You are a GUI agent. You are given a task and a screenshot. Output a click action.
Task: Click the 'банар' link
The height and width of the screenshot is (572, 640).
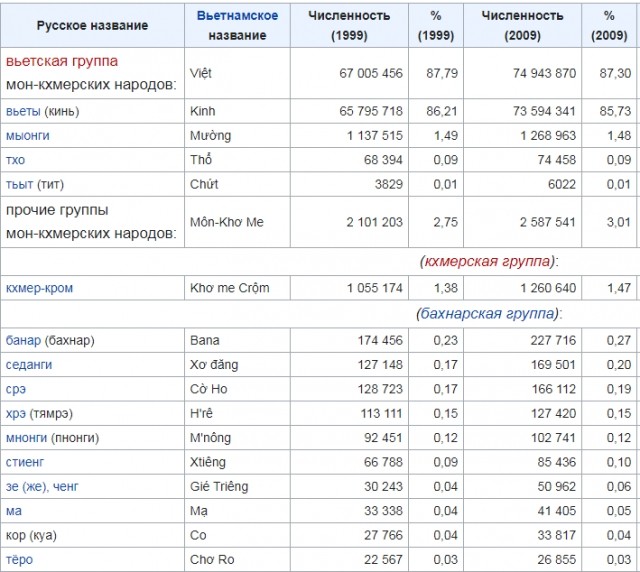23,340
